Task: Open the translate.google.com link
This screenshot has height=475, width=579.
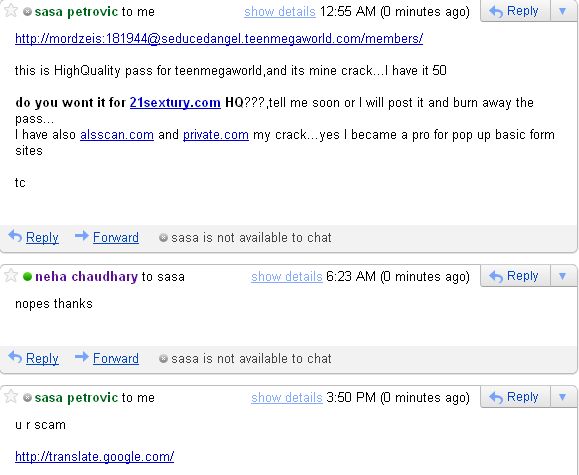Action: click(95, 457)
